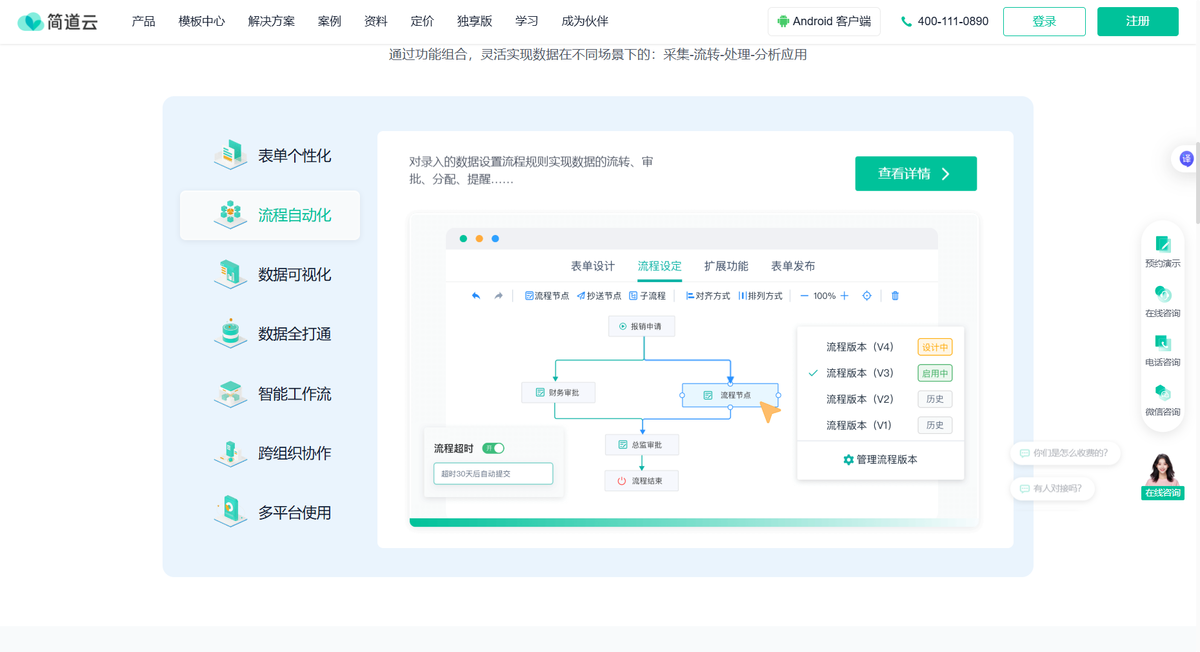The image size is (1200, 652).
Task: Select the 多平台使用 feature tab
Action: tap(270, 513)
